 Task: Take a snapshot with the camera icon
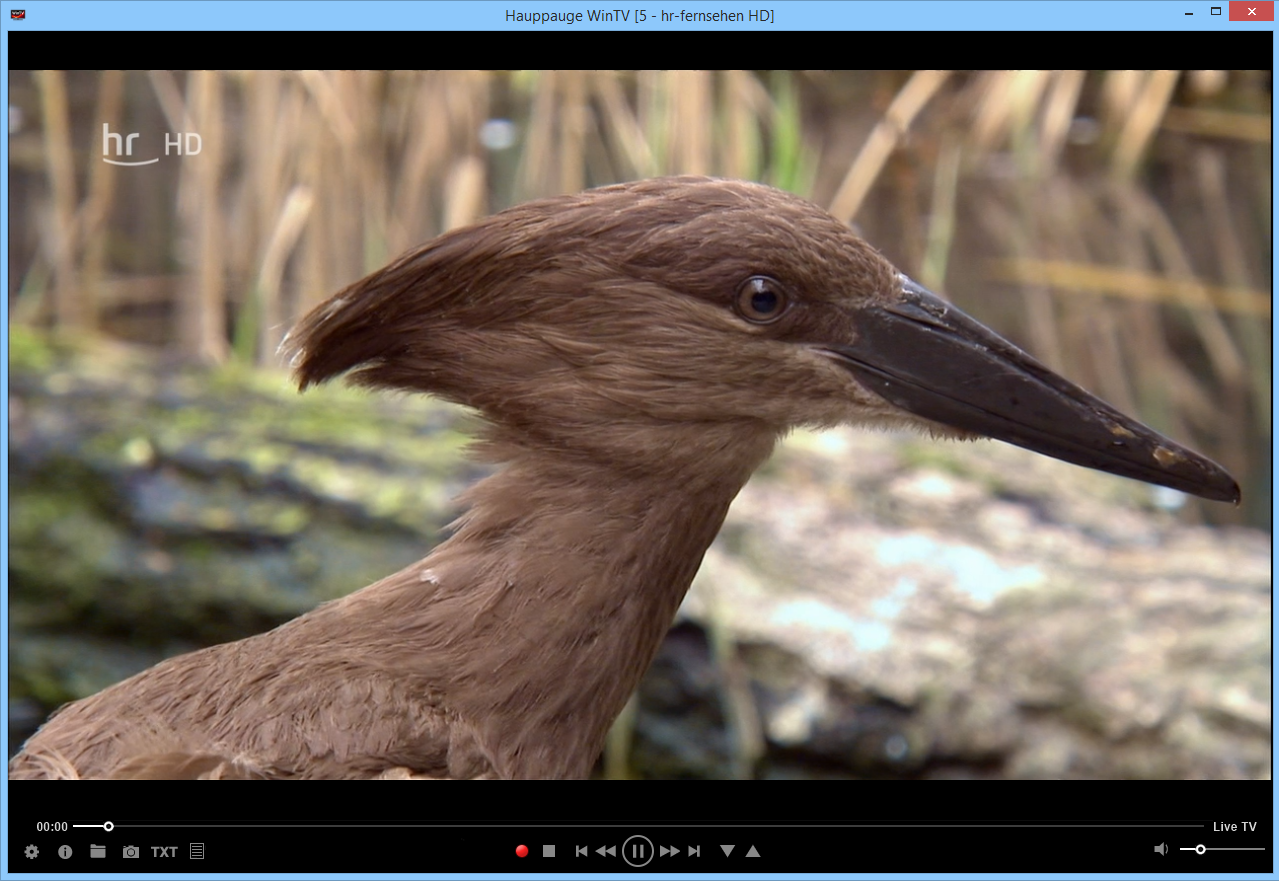pyautogui.click(x=131, y=852)
